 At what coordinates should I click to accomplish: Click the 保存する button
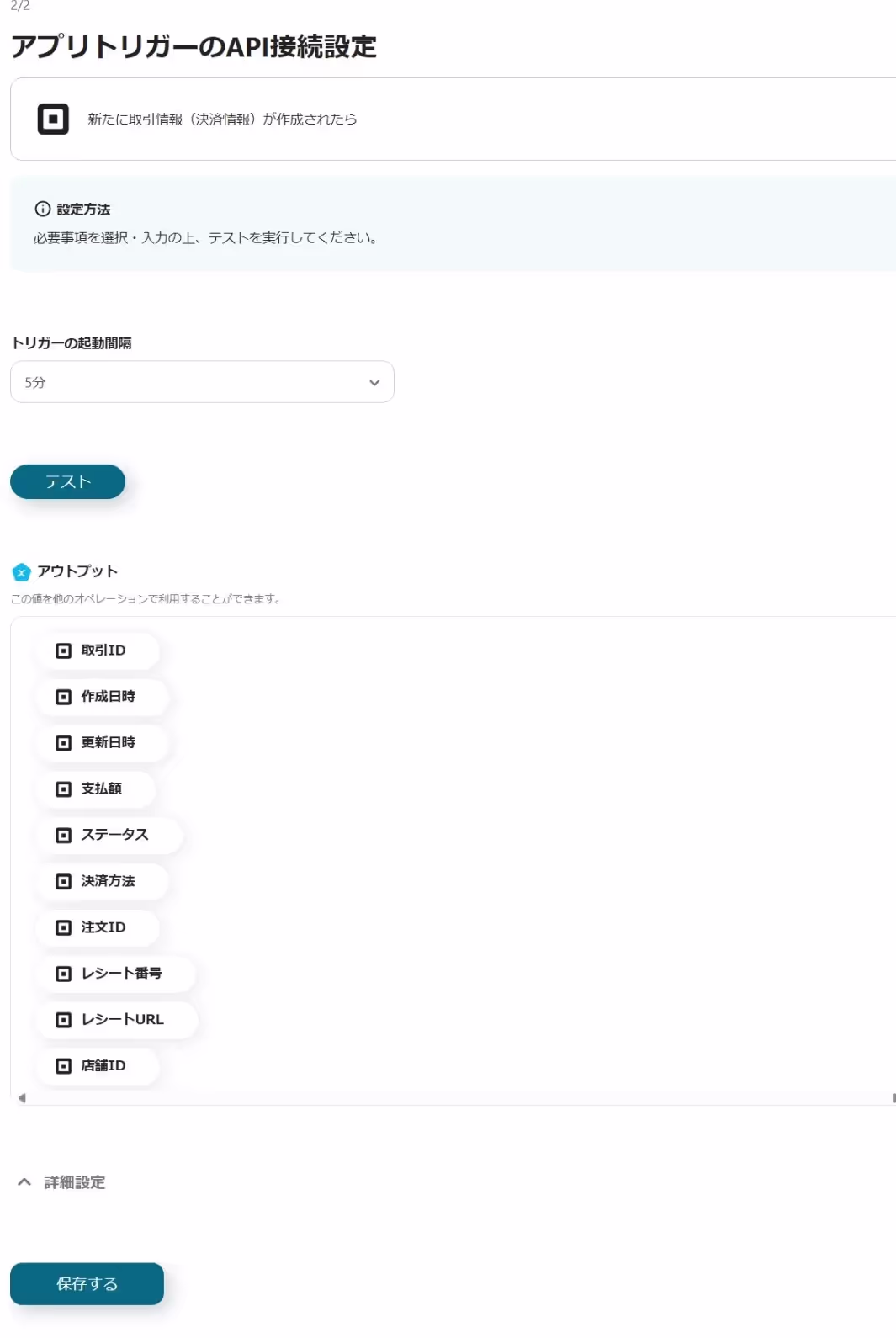point(87,1283)
